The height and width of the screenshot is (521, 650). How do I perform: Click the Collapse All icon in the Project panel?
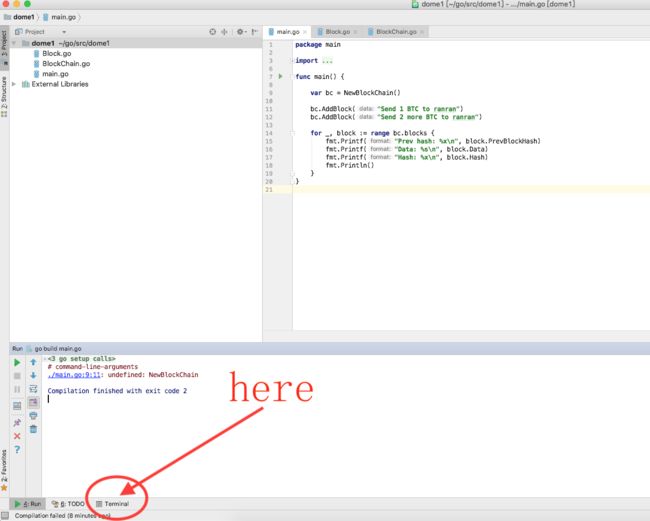(224, 32)
